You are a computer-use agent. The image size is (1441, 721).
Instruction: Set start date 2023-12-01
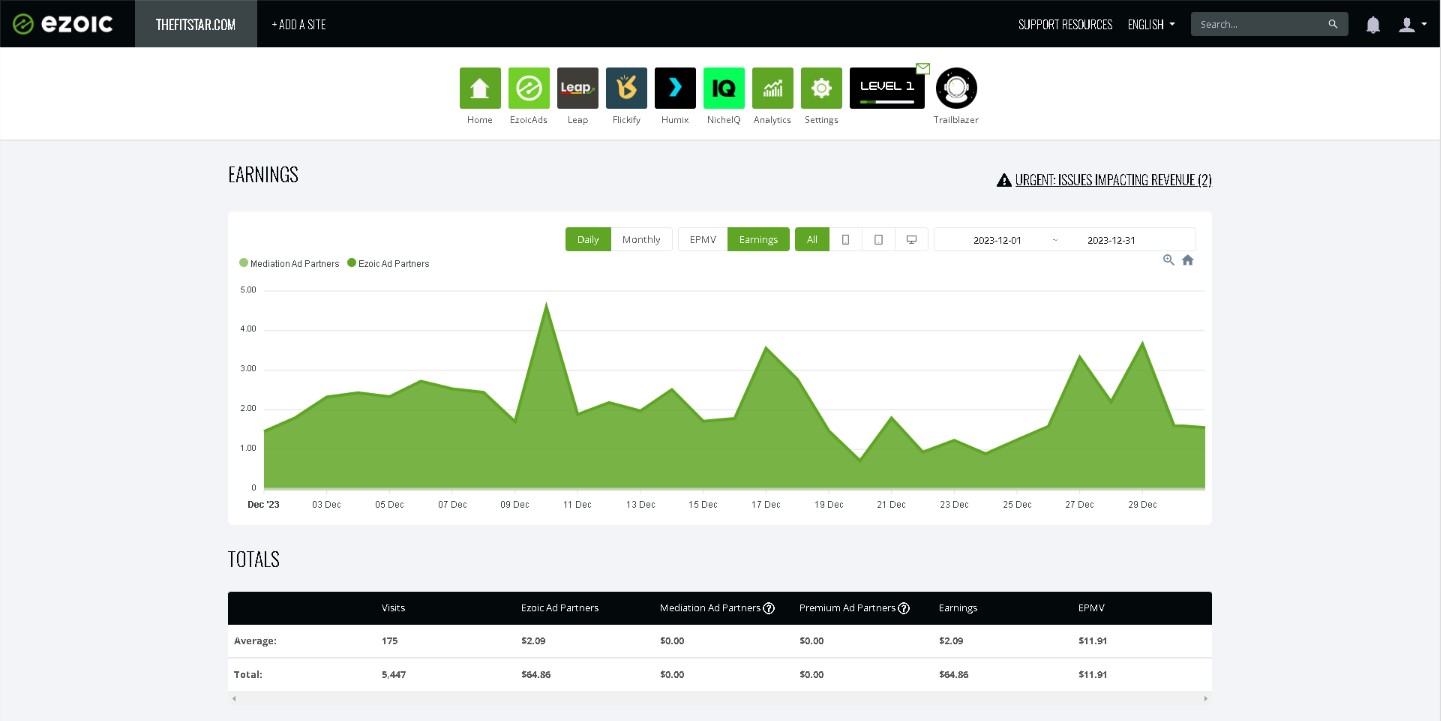pos(997,240)
